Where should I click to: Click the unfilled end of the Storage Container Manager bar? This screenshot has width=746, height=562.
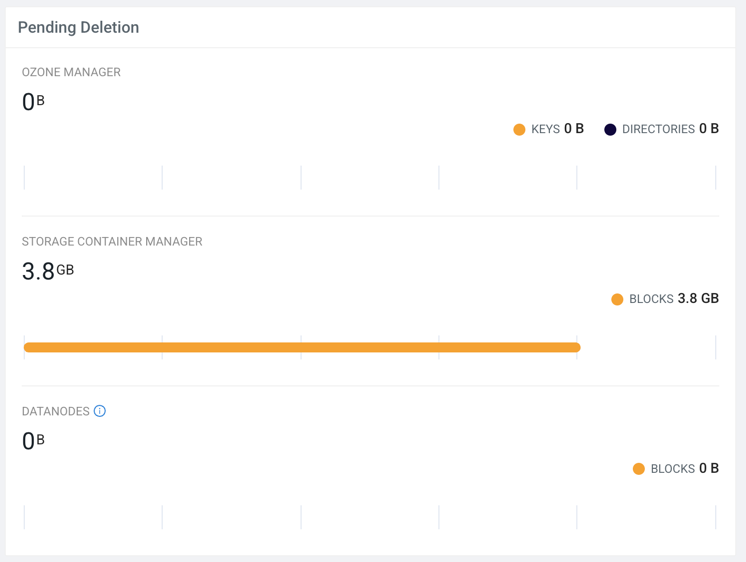coord(648,348)
